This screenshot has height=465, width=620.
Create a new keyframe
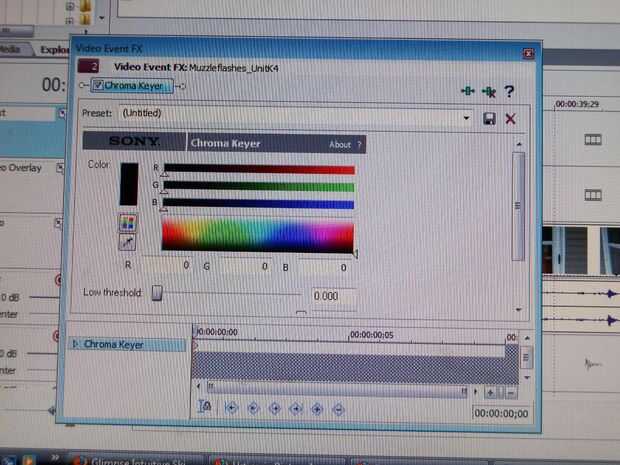317,409
